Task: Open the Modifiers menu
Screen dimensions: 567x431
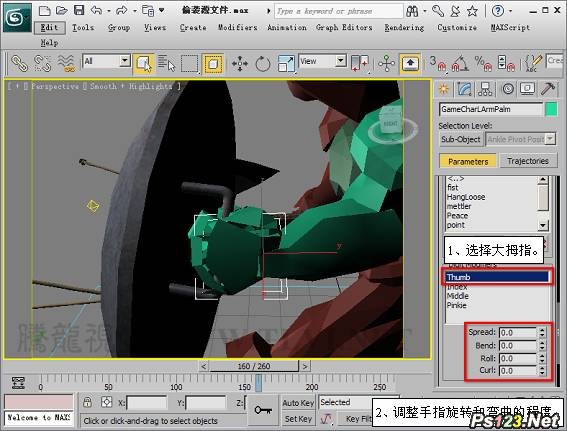Action: (x=238, y=27)
